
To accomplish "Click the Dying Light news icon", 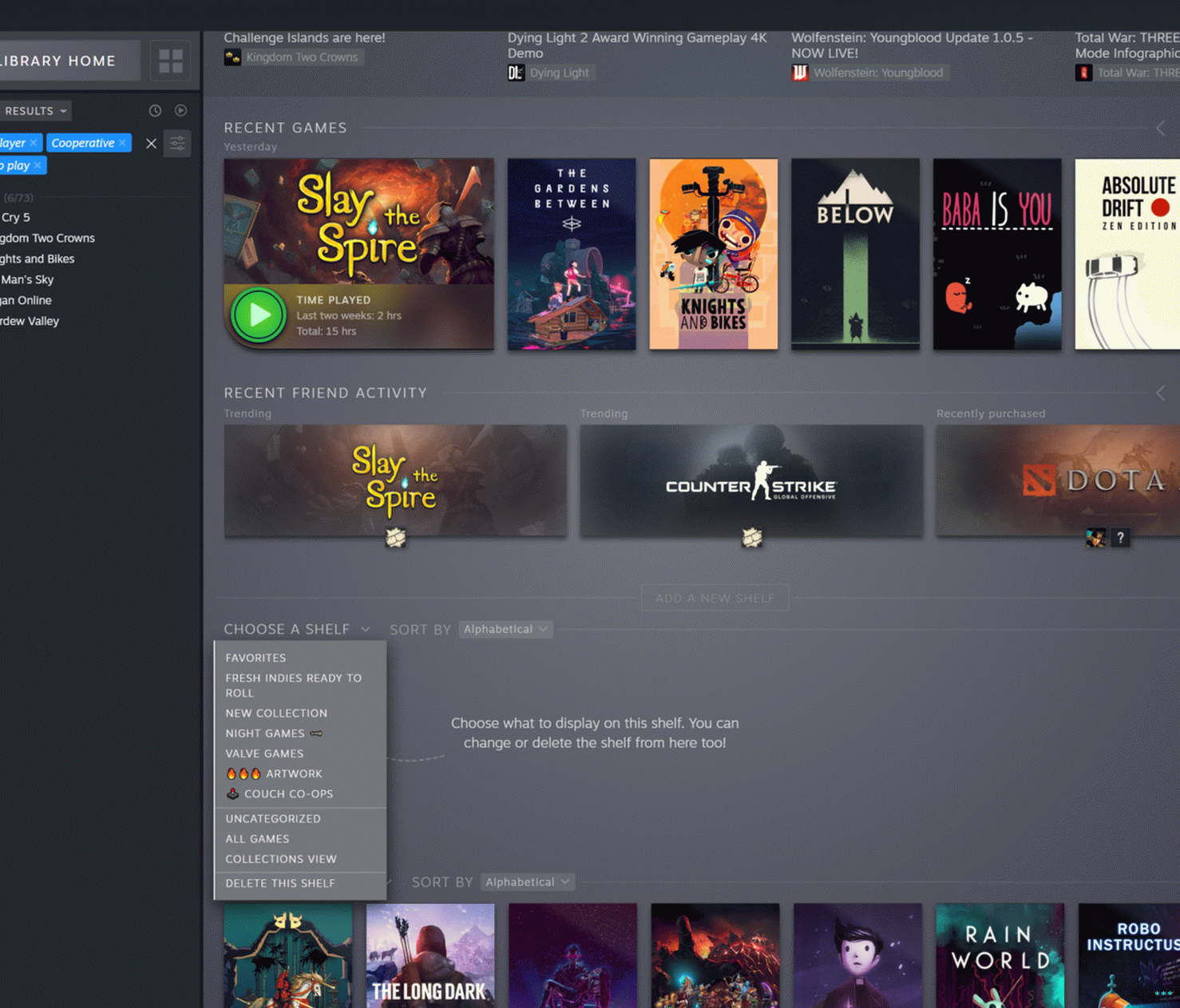I will tap(516, 73).
